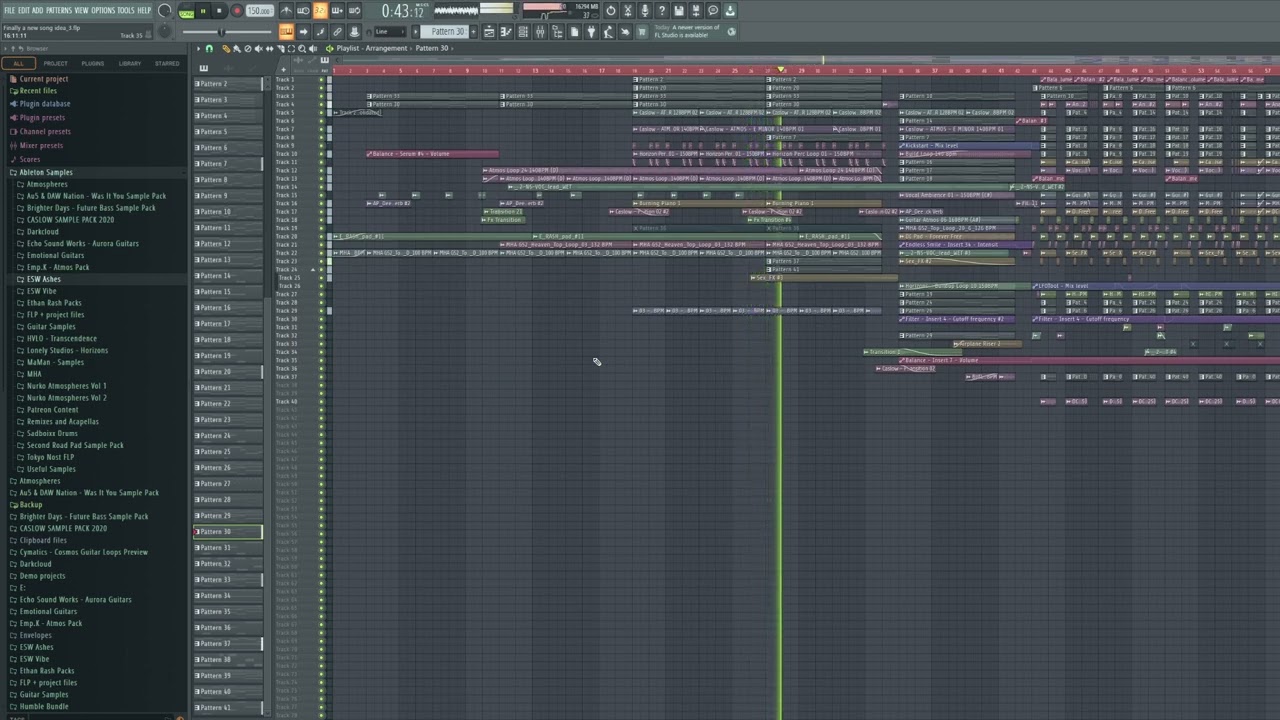
Task: Expand the ESW Ashes folder under Abletoon Samples
Action: click(40, 279)
